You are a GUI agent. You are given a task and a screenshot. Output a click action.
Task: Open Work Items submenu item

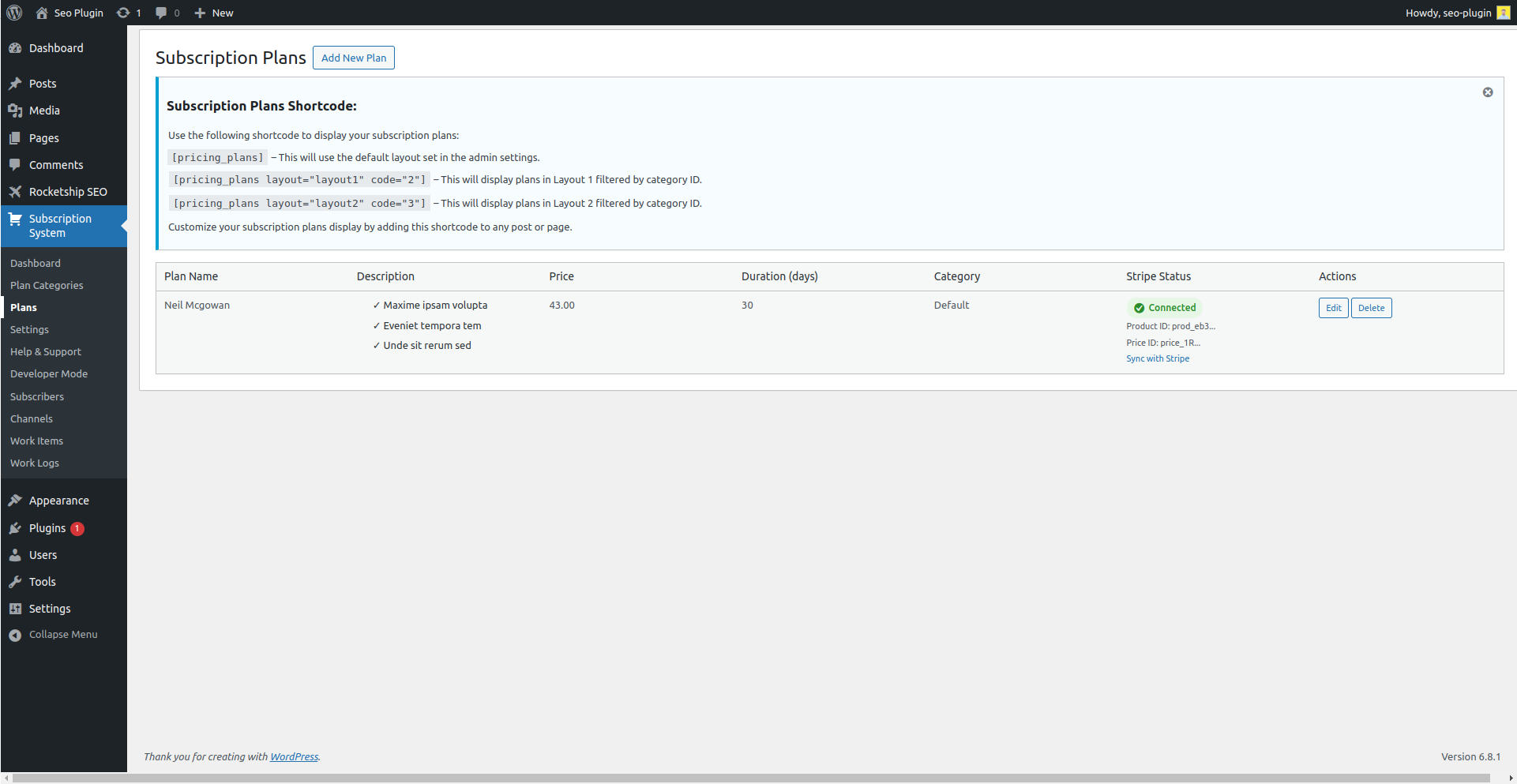point(36,441)
